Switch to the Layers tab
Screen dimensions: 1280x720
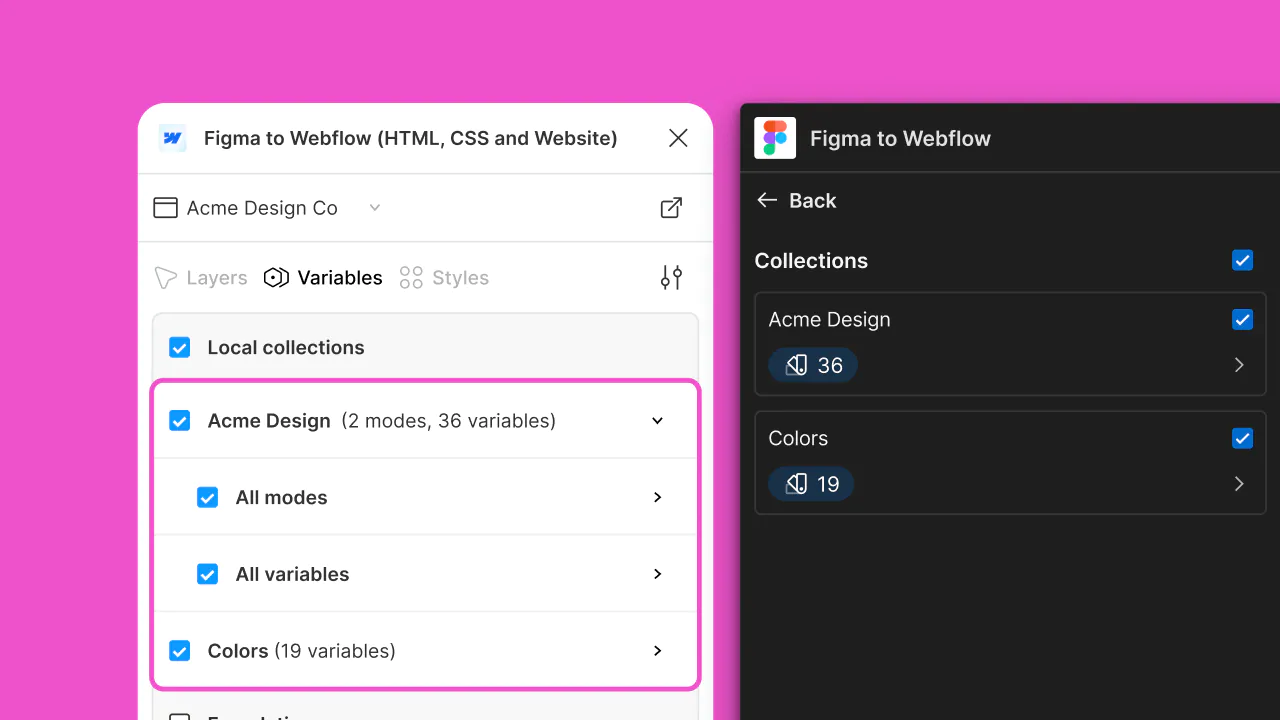coord(201,278)
